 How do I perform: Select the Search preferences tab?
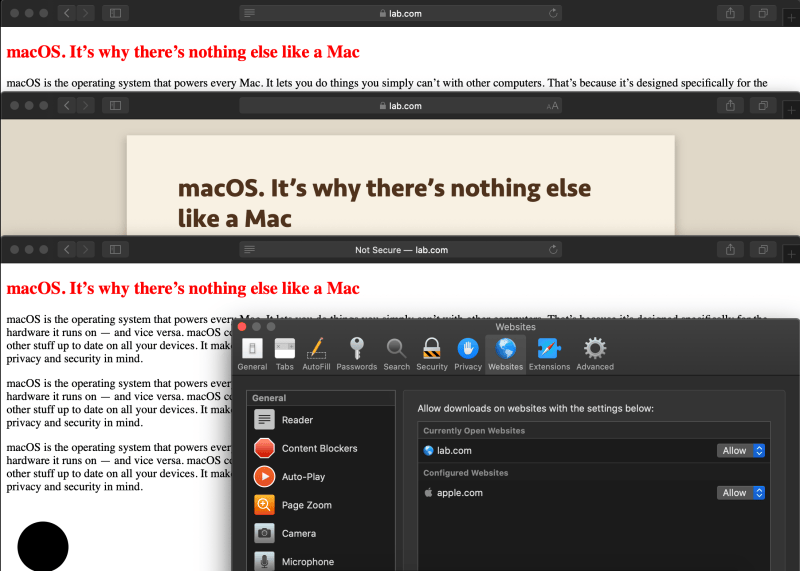point(396,354)
